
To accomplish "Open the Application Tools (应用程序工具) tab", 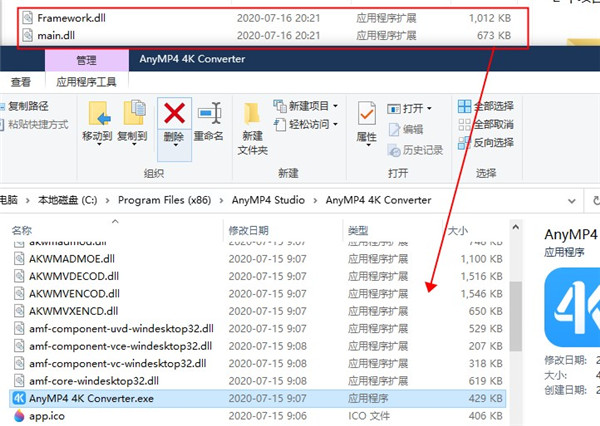I will pos(86,82).
